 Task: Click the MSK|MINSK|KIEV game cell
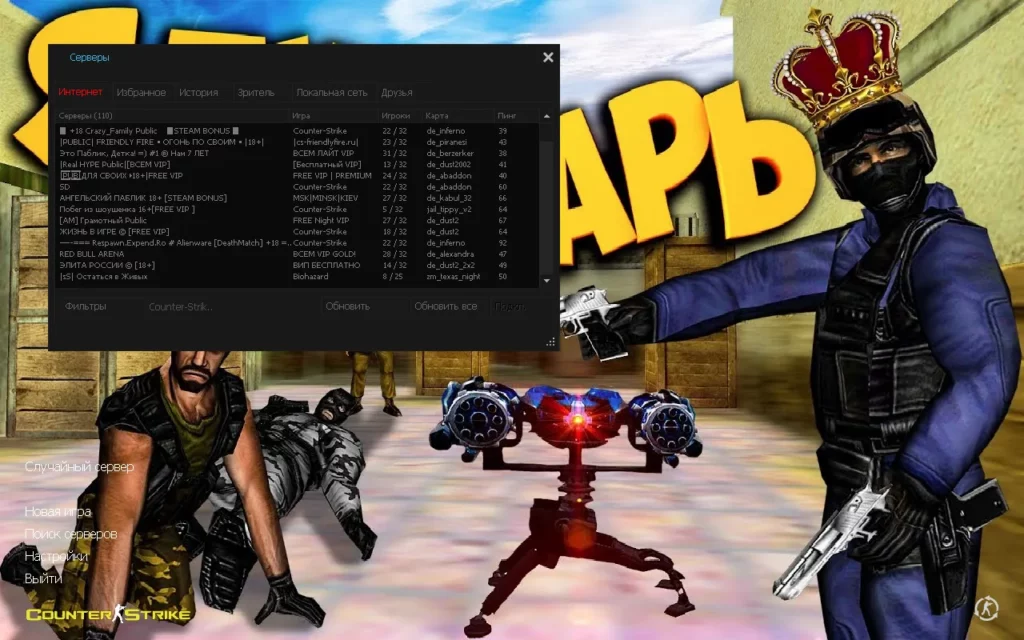point(325,198)
